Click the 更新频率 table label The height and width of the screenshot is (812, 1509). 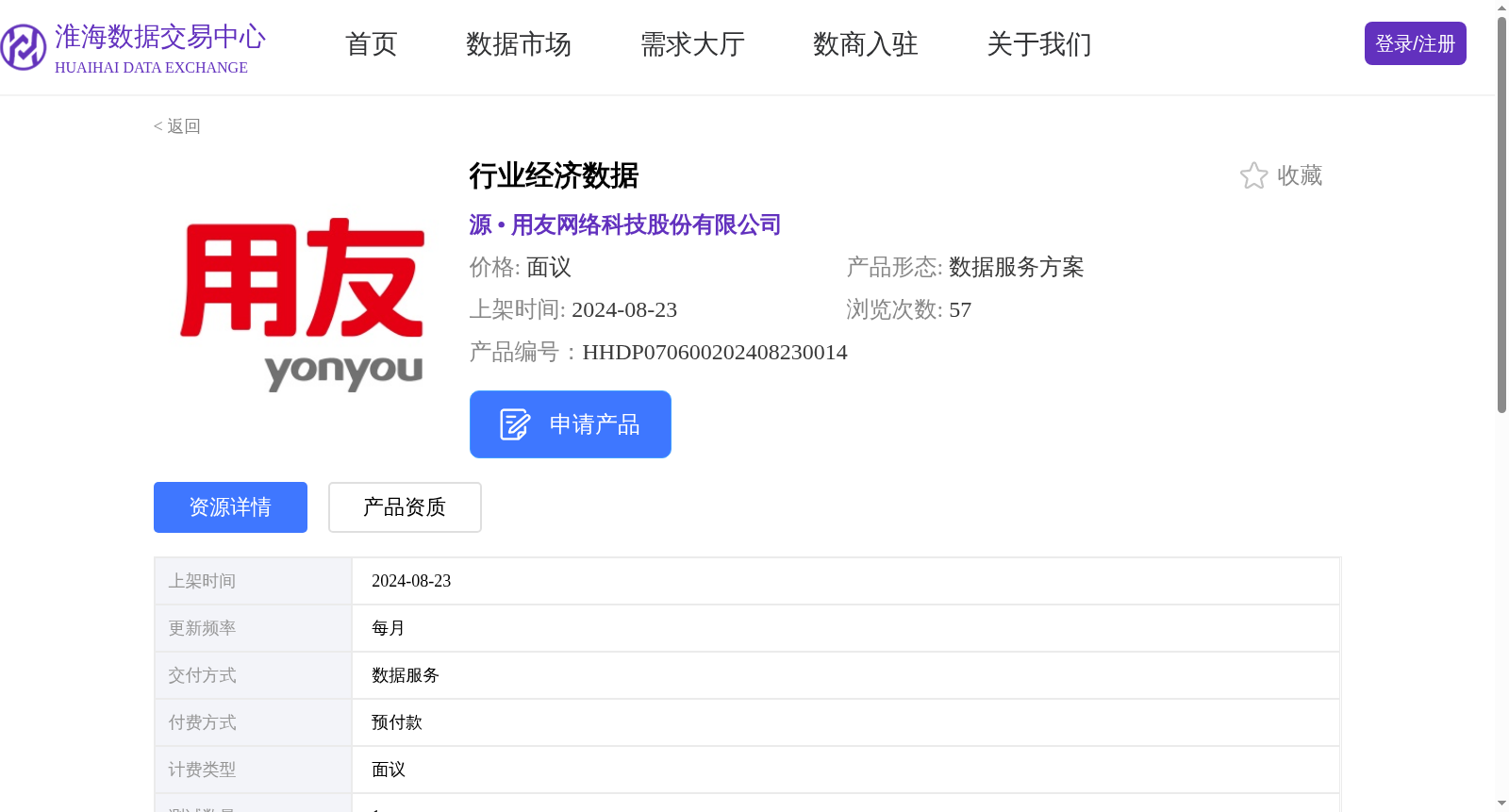tap(202, 628)
